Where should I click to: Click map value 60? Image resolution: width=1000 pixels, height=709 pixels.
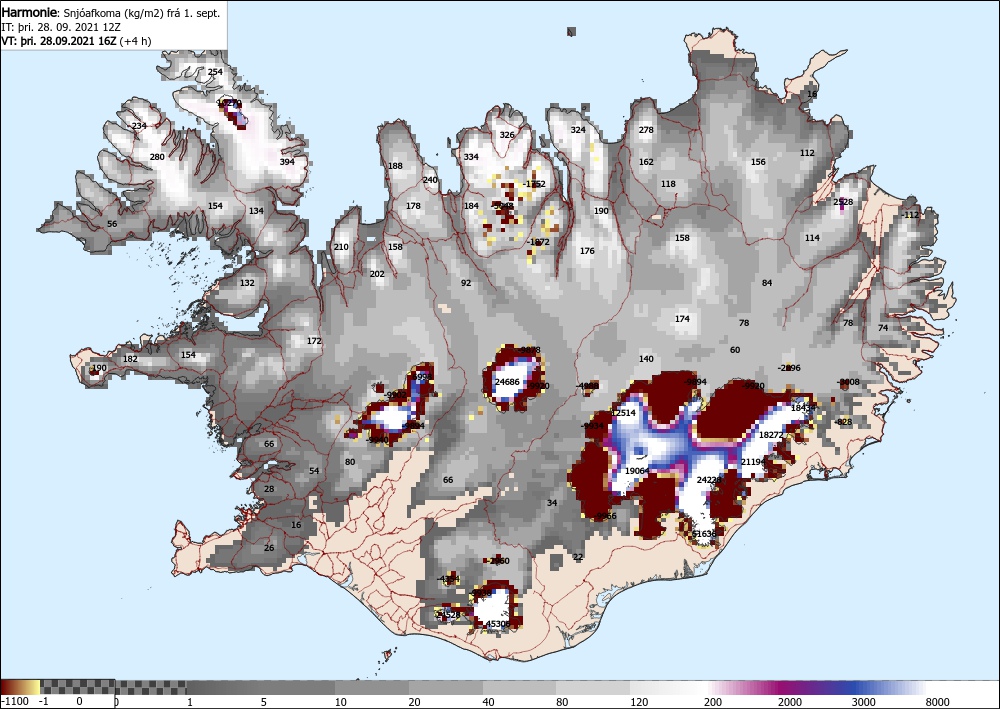(x=735, y=350)
